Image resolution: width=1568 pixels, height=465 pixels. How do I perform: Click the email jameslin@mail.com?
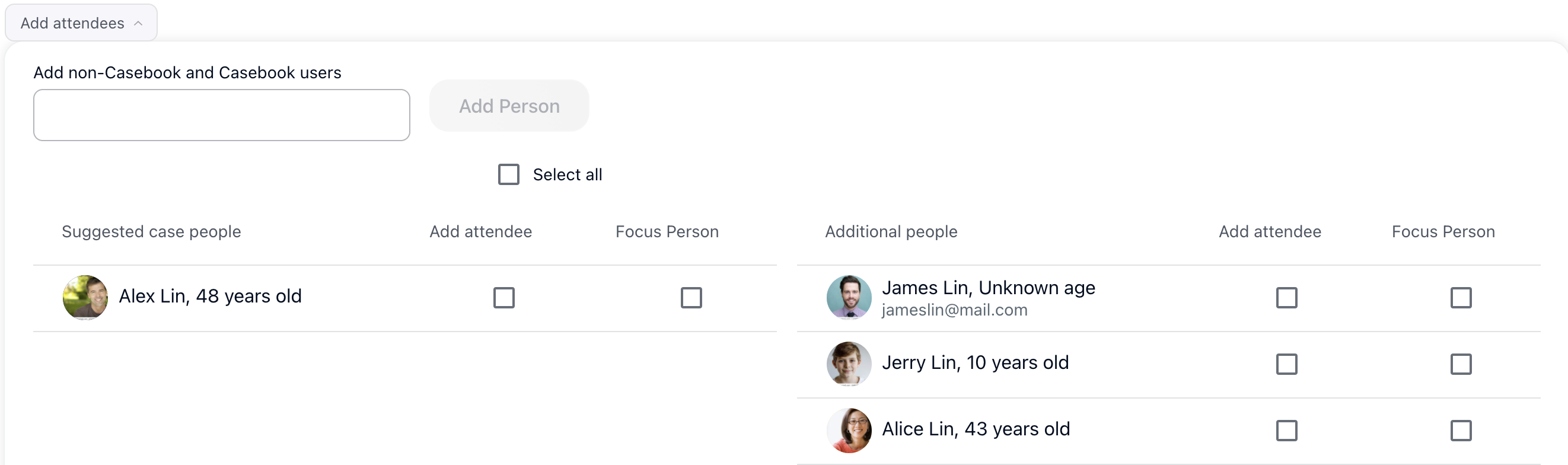pyautogui.click(x=954, y=310)
